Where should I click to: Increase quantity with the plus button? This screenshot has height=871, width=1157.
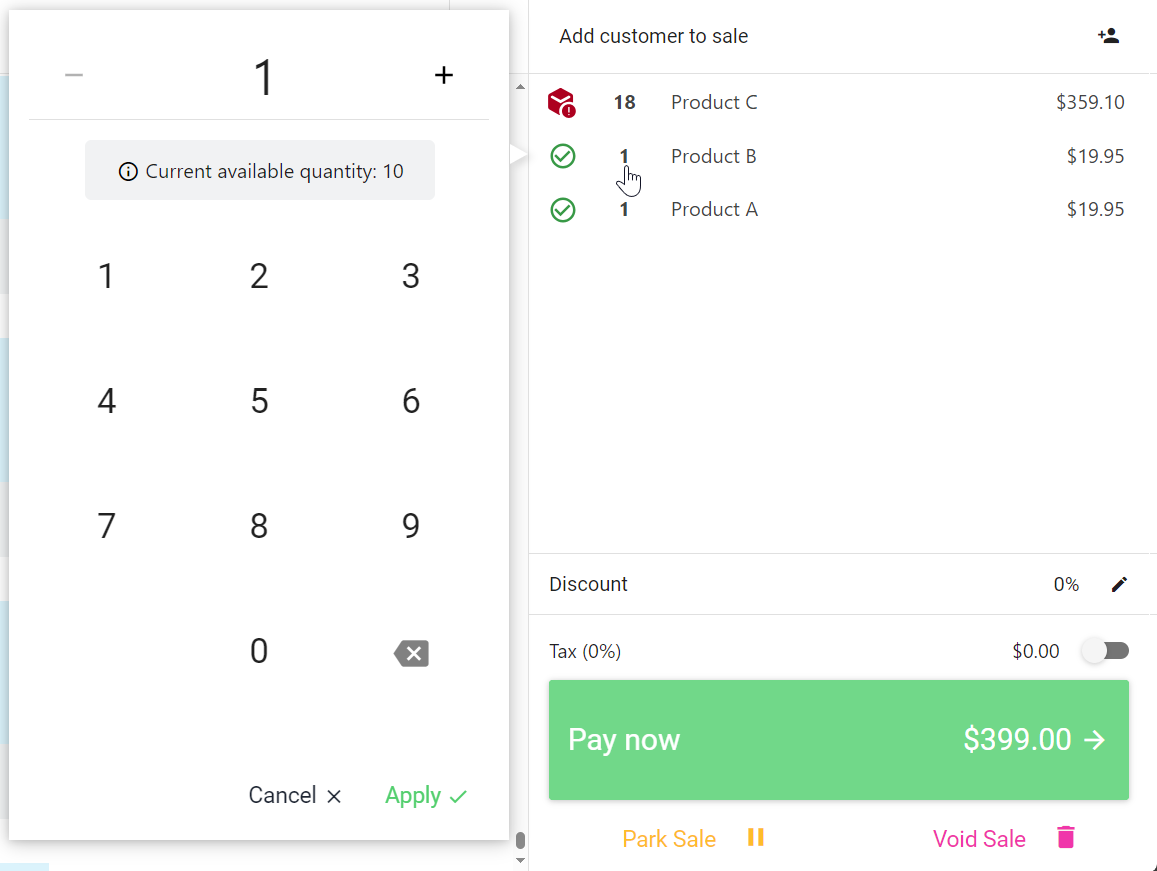[x=443, y=75]
